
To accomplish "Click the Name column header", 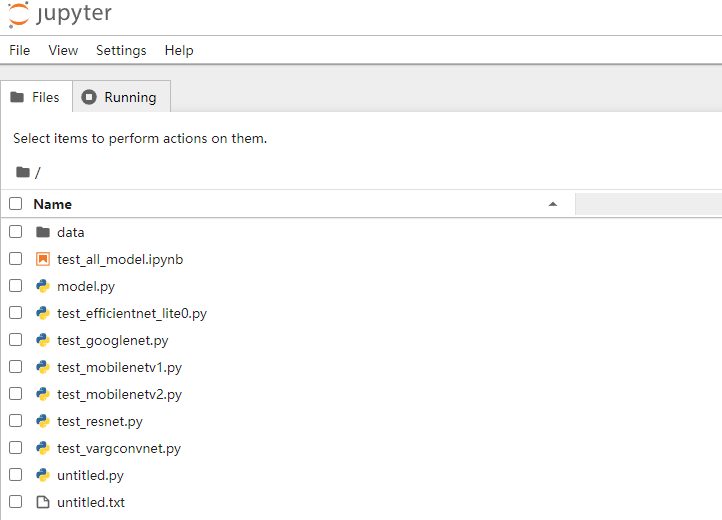I will 52,204.
